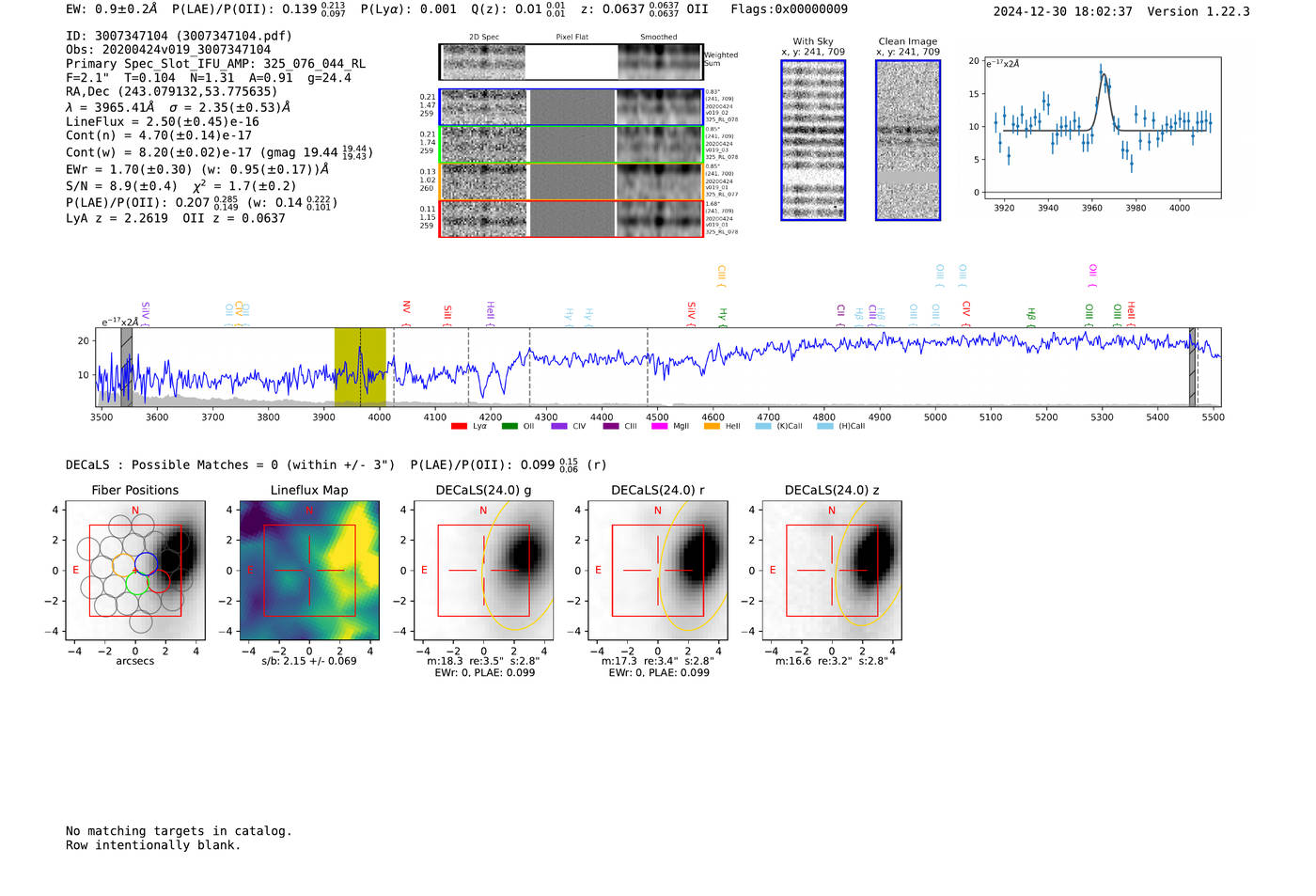The width and height of the screenshot is (1316, 896).
Task: Open the Fiber Positions image
Action: 135,571
